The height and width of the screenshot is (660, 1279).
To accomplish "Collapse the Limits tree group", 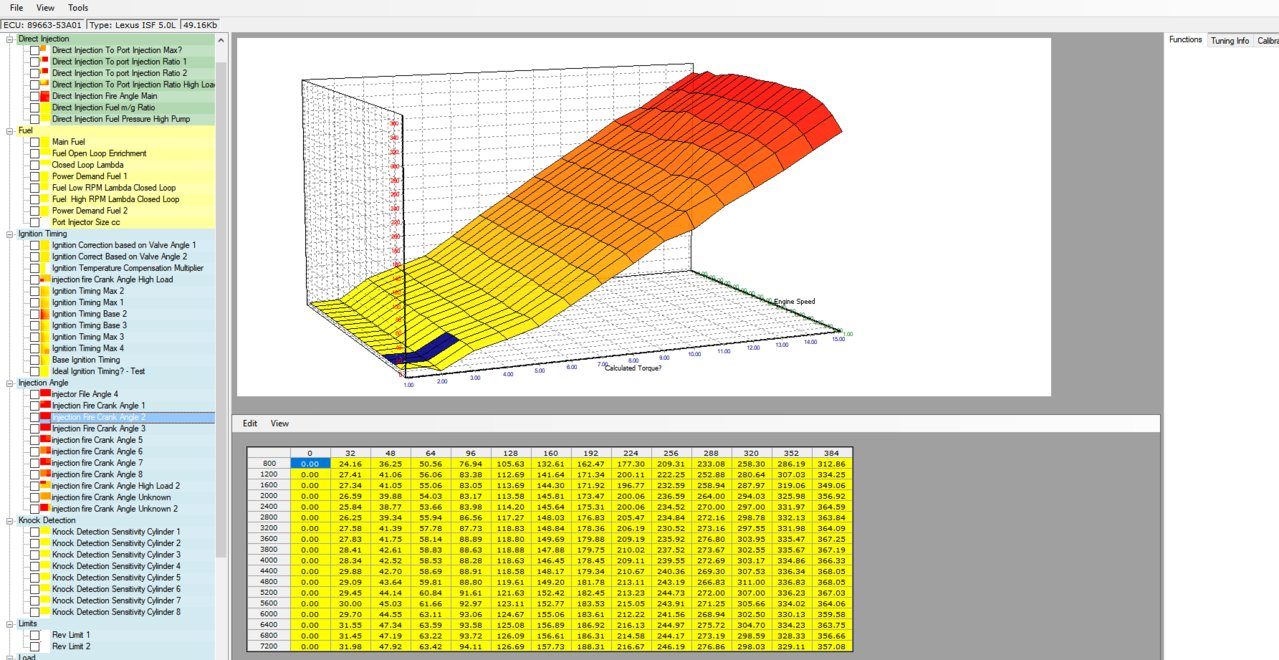I will 10,624.
